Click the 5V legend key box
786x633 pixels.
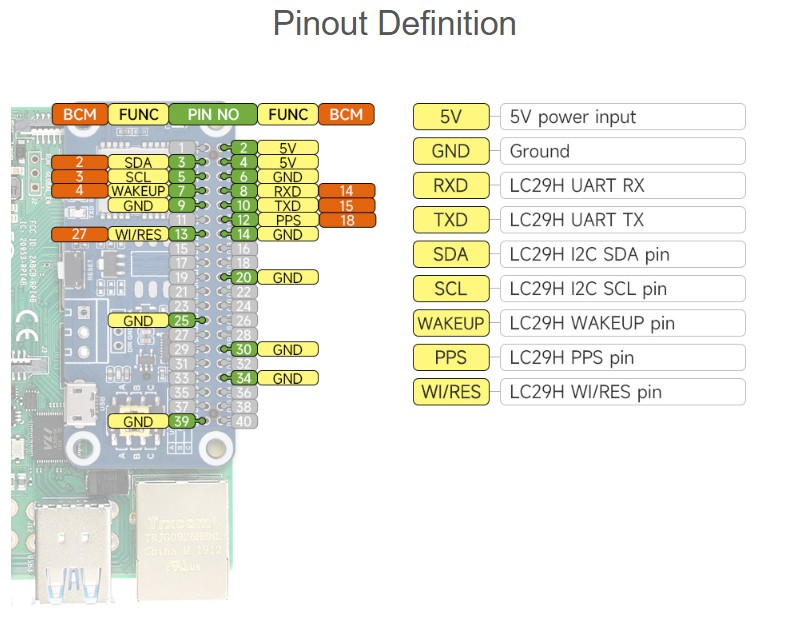coord(451,117)
